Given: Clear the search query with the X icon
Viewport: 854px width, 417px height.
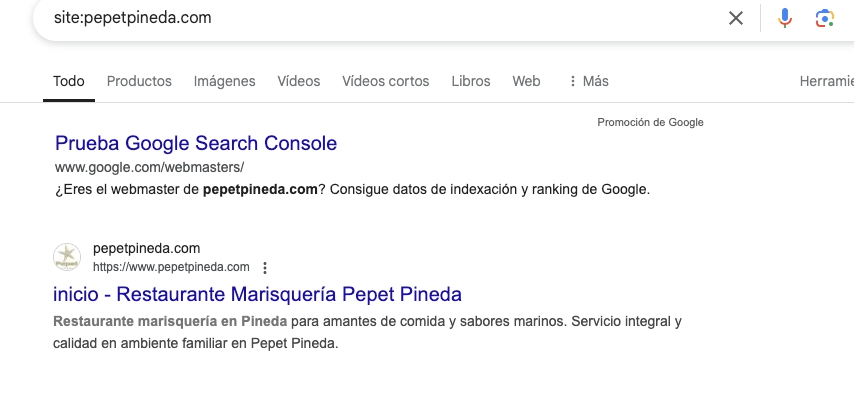Looking at the screenshot, I should click(x=736, y=18).
